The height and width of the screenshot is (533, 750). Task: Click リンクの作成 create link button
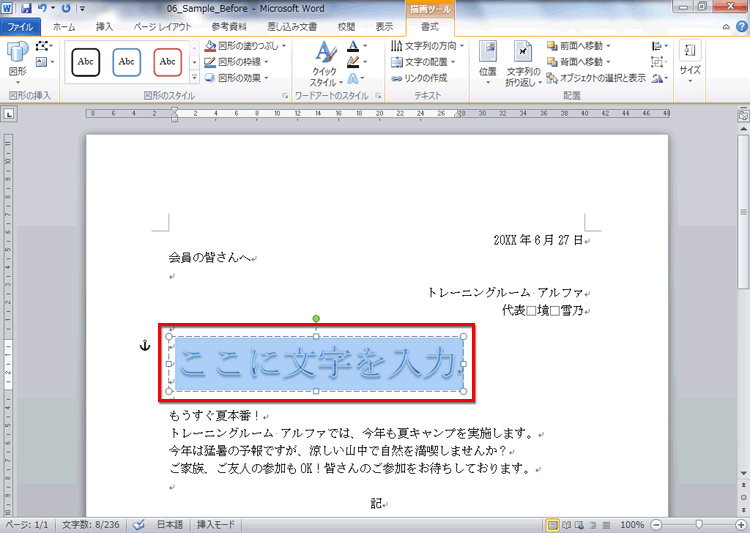coord(419,78)
